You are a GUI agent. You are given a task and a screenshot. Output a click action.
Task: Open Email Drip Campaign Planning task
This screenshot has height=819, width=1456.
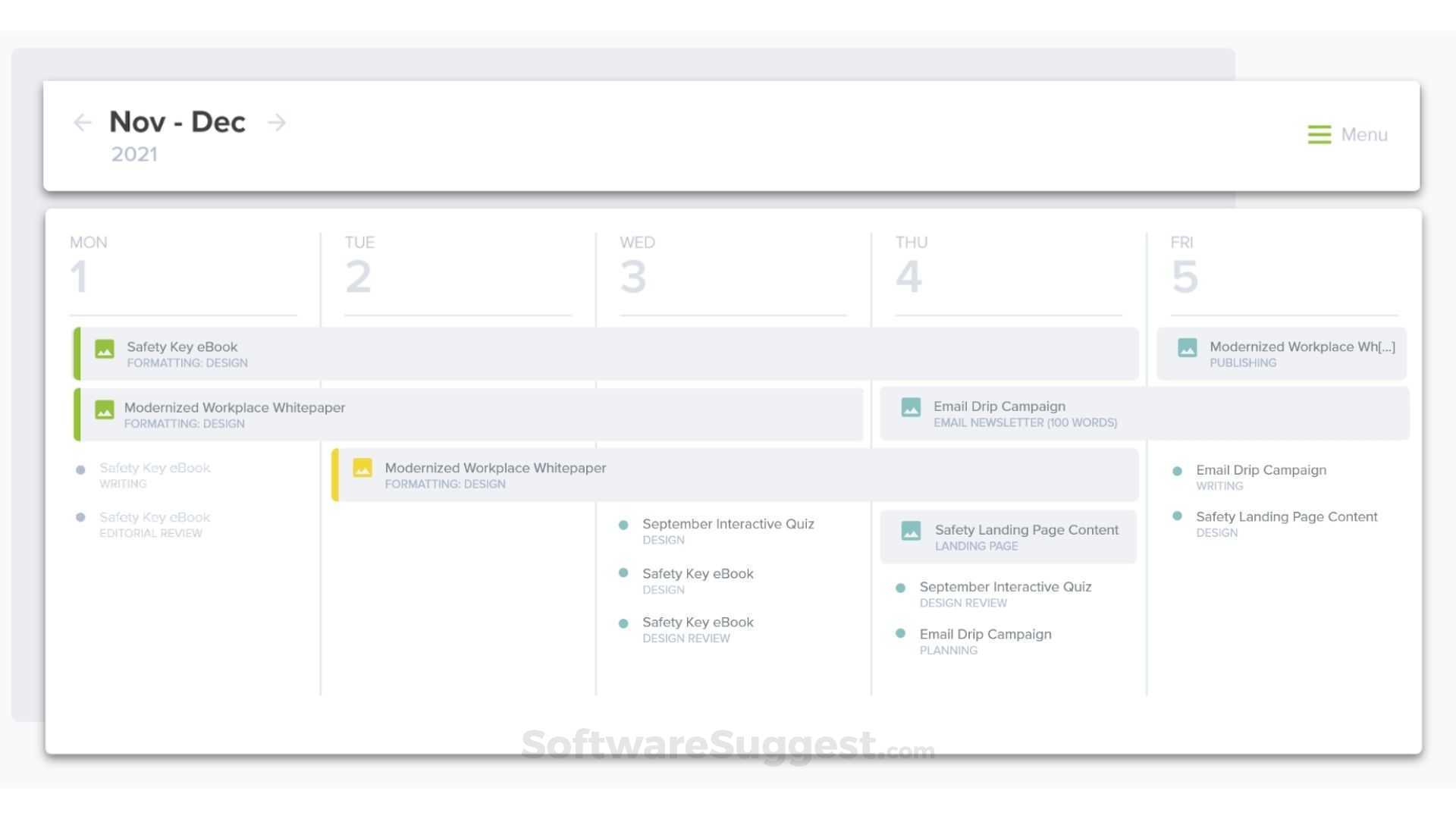[x=984, y=635]
